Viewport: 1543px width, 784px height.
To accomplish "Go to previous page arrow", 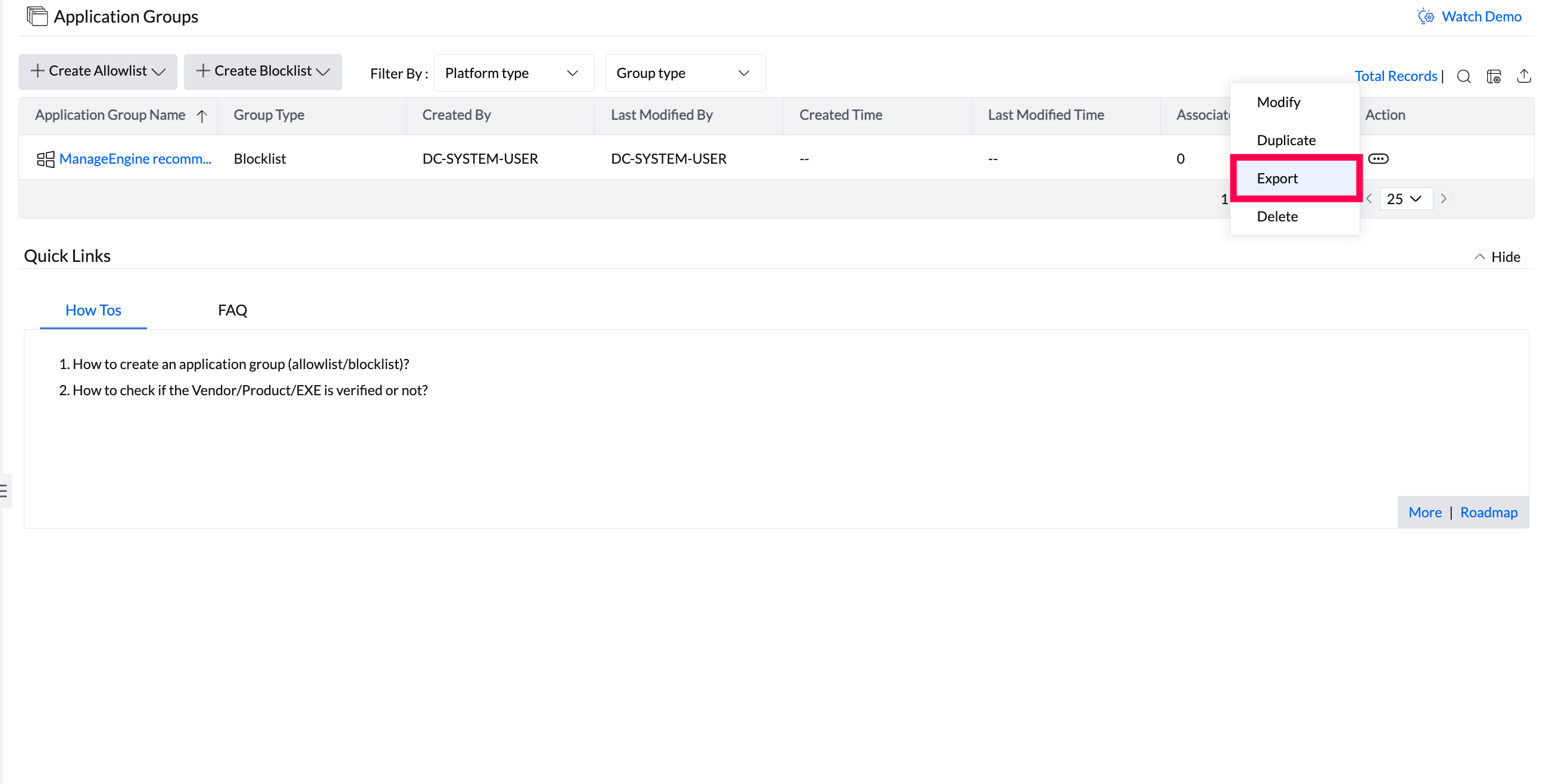I will pos(1369,199).
